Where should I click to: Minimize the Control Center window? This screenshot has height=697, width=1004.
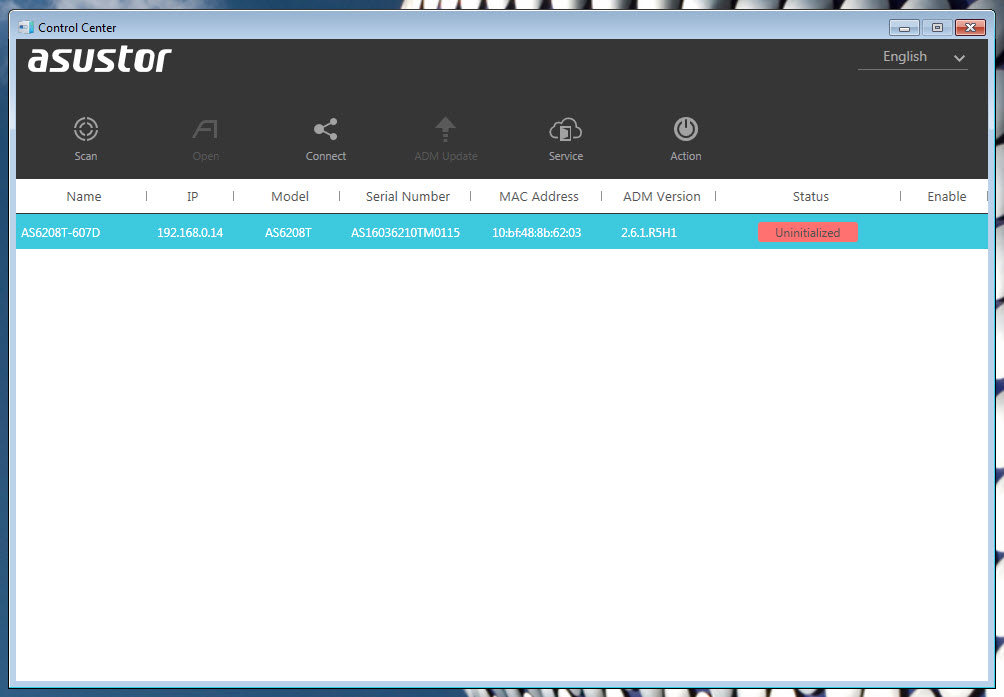click(904, 28)
